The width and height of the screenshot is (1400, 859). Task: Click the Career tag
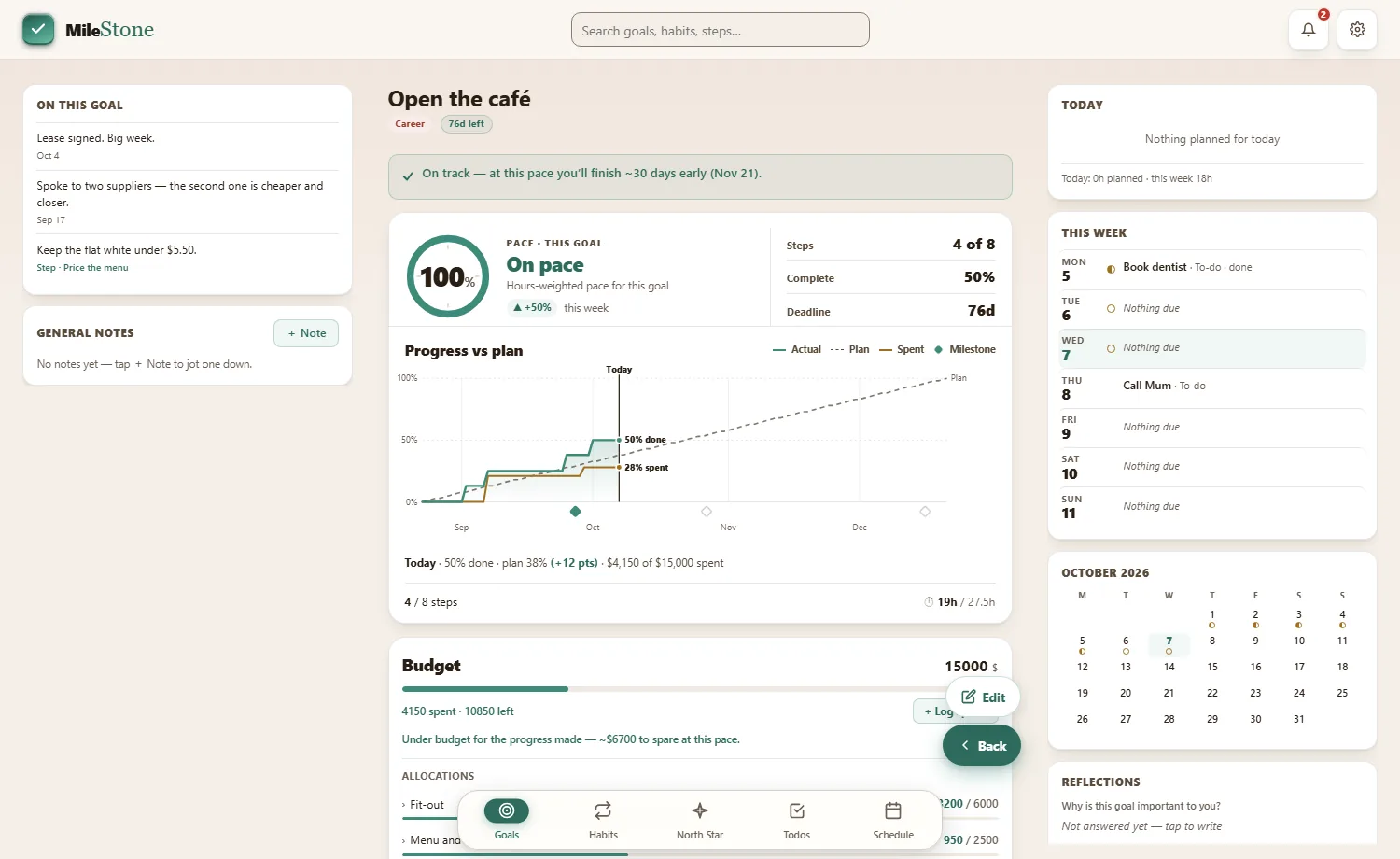[x=410, y=124]
